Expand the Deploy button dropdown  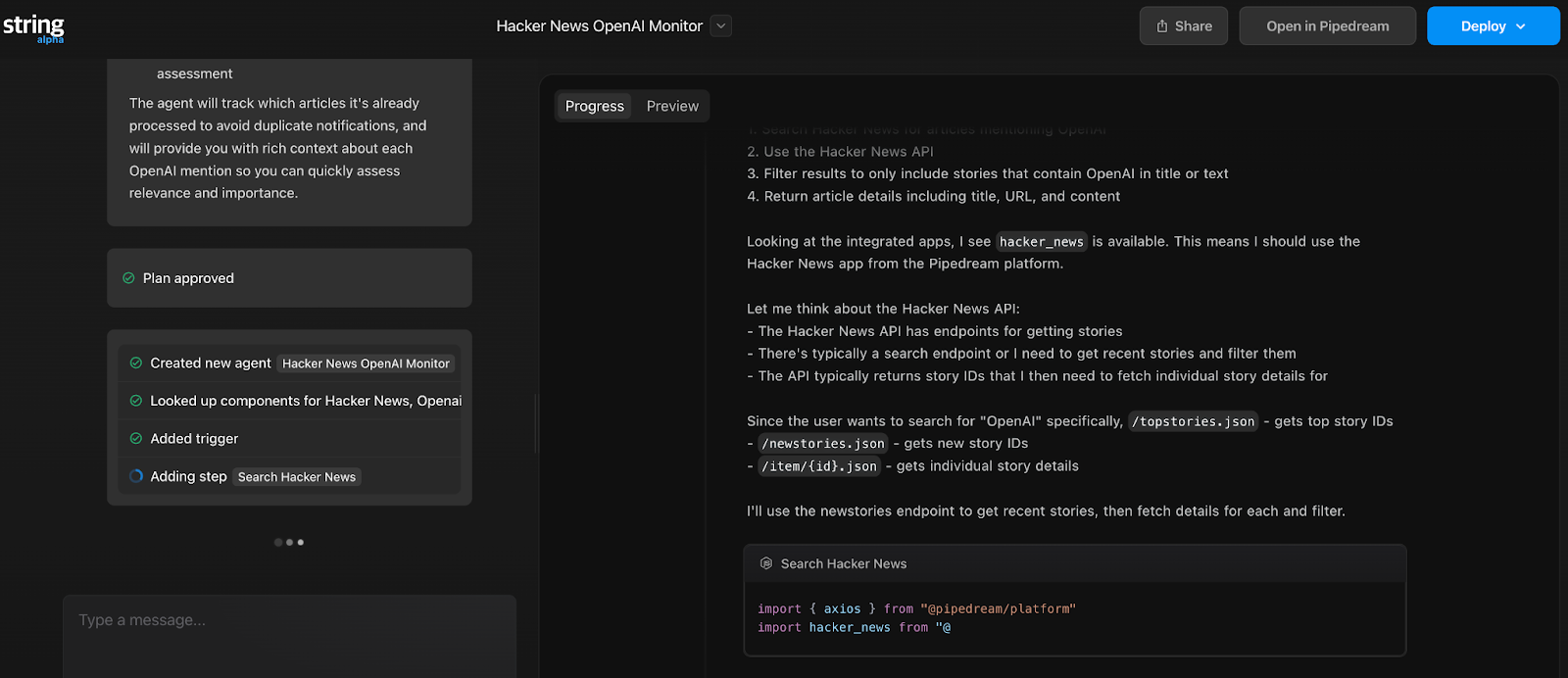pos(1521,26)
